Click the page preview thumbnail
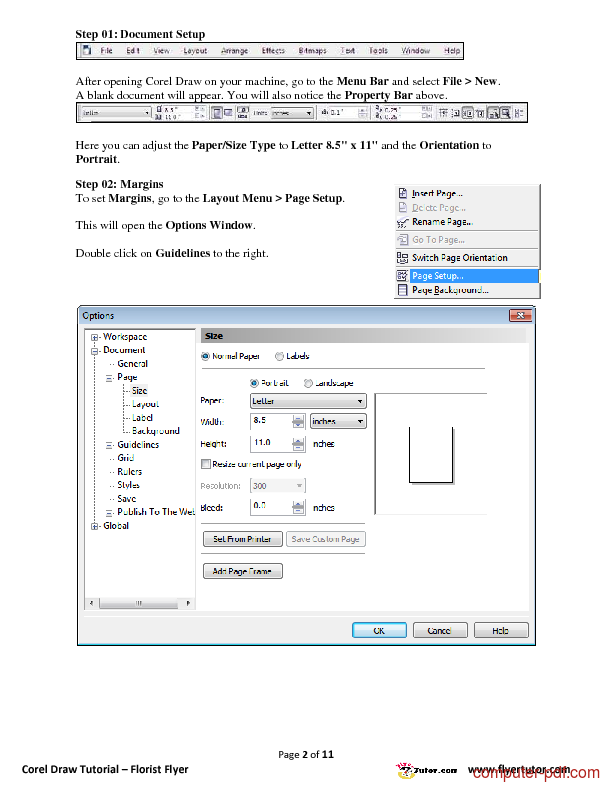Viewport: 612px width, 792px height. pos(431,455)
